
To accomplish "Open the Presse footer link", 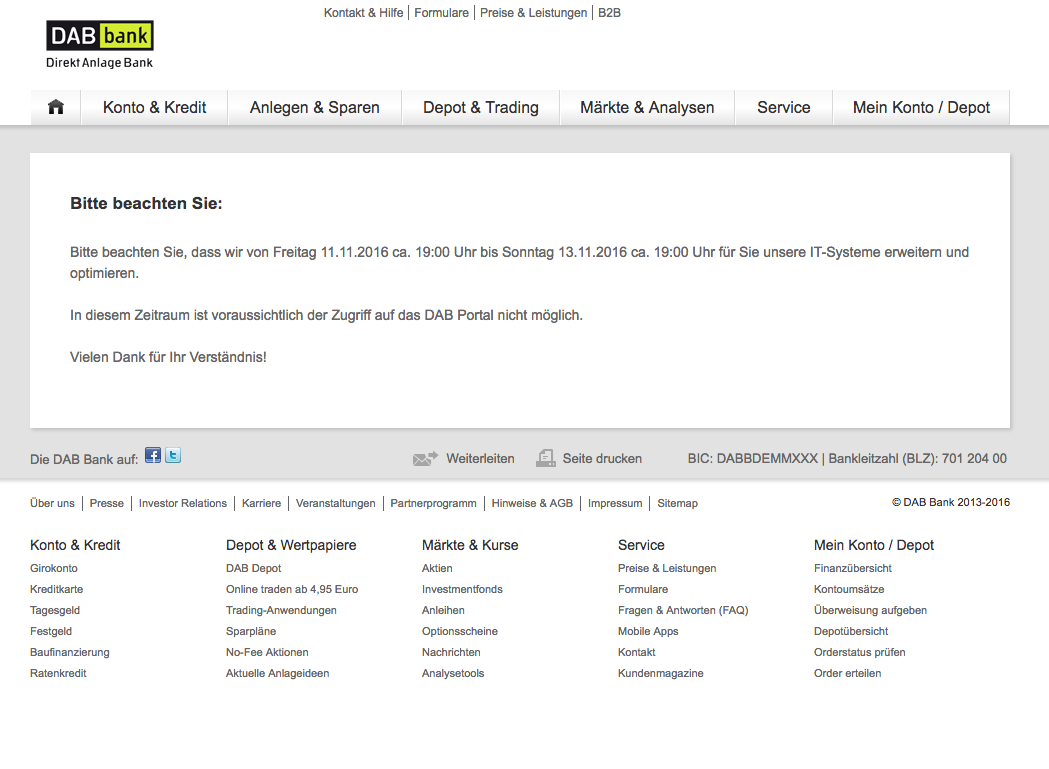I will [x=107, y=503].
